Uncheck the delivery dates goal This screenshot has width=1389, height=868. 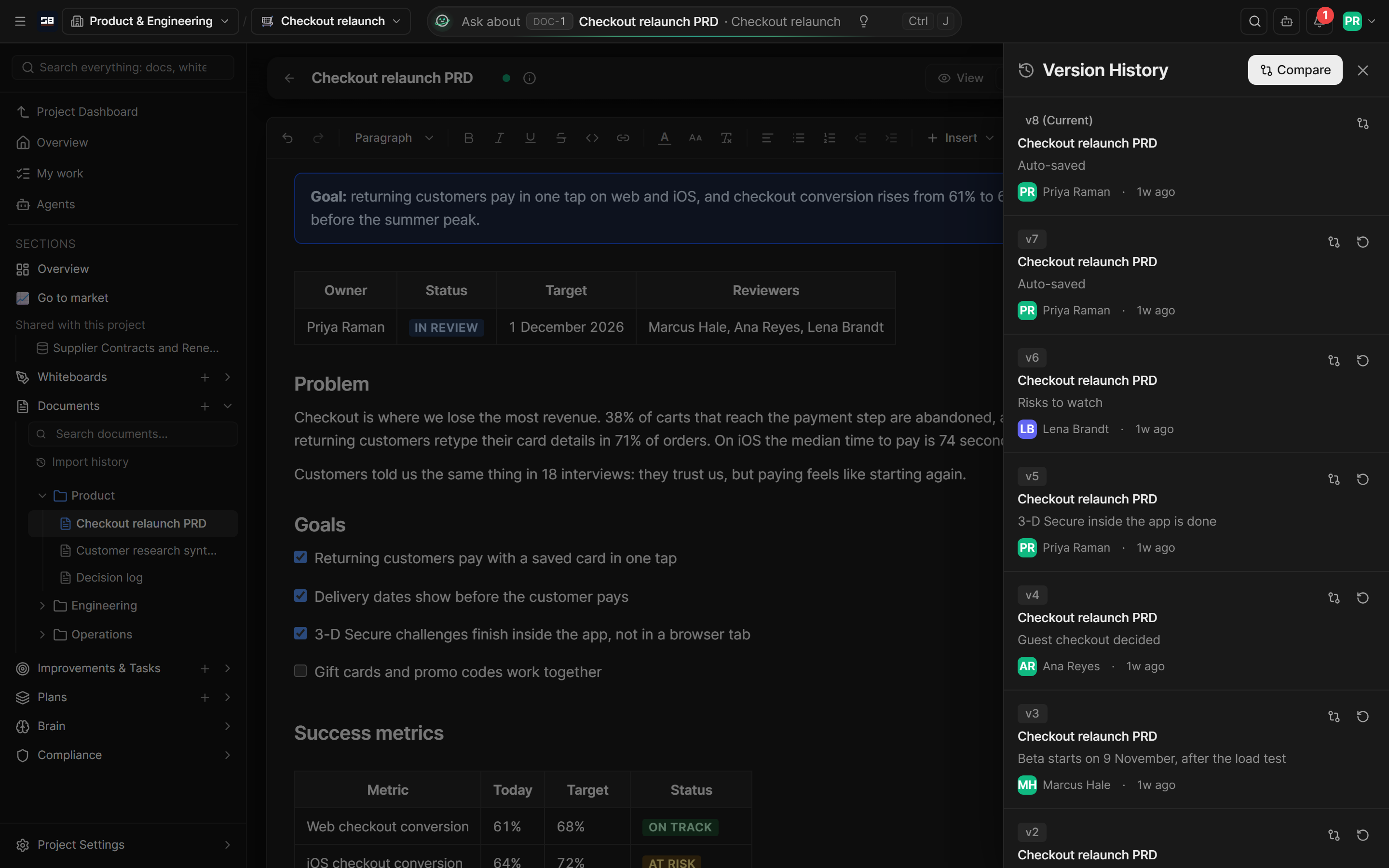(300, 596)
